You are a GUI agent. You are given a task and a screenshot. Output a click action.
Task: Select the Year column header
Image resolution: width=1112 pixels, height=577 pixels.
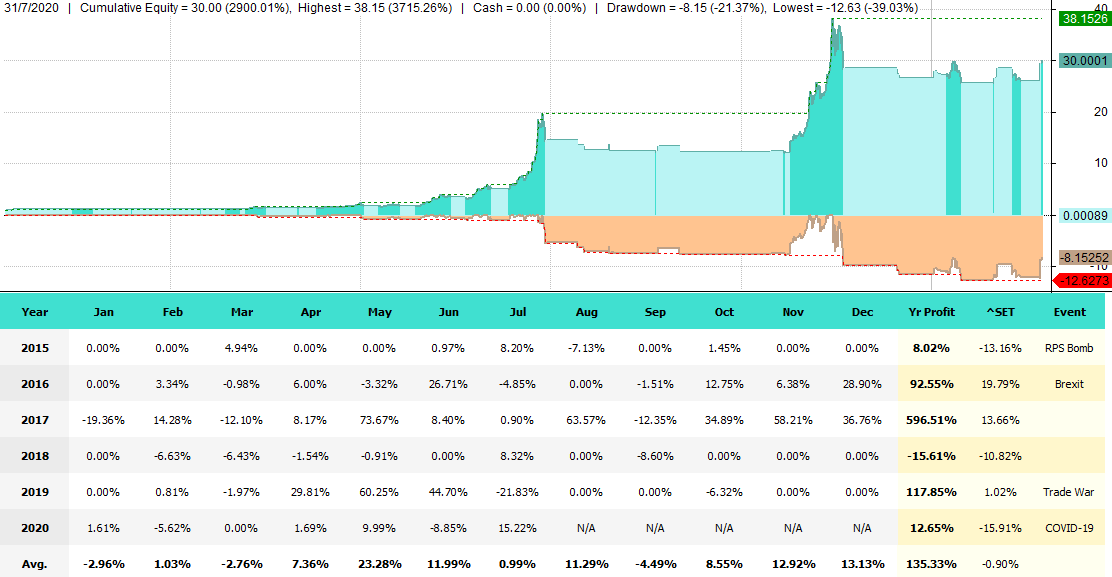point(35,312)
